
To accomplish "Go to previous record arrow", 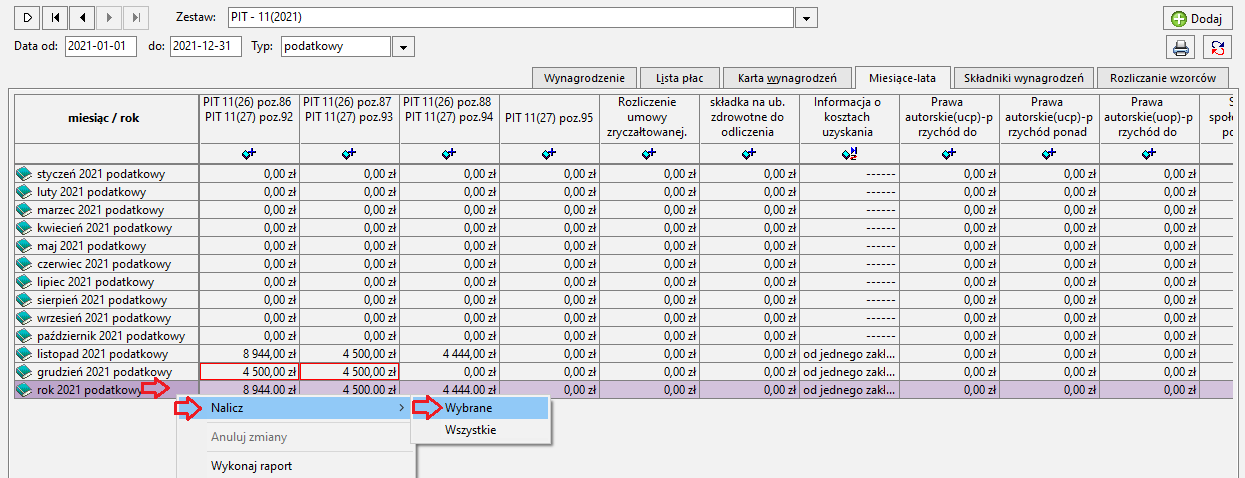I will click(81, 17).
